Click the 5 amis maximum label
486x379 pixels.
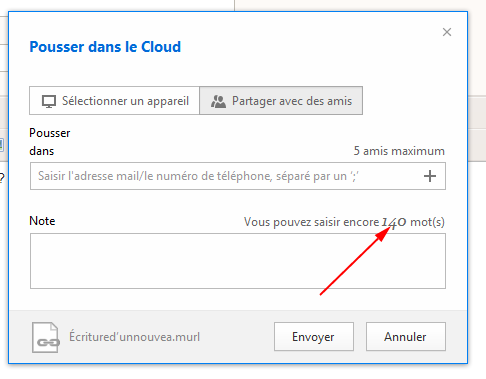pos(399,151)
